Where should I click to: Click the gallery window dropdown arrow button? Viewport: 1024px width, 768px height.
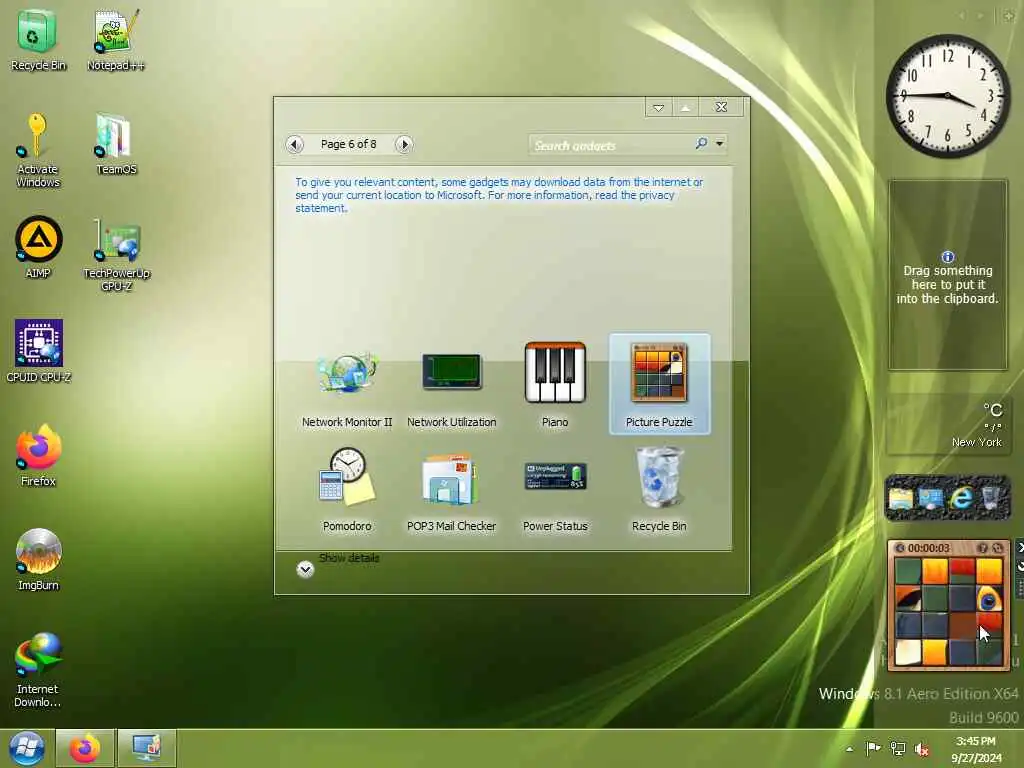[x=658, y=107]
